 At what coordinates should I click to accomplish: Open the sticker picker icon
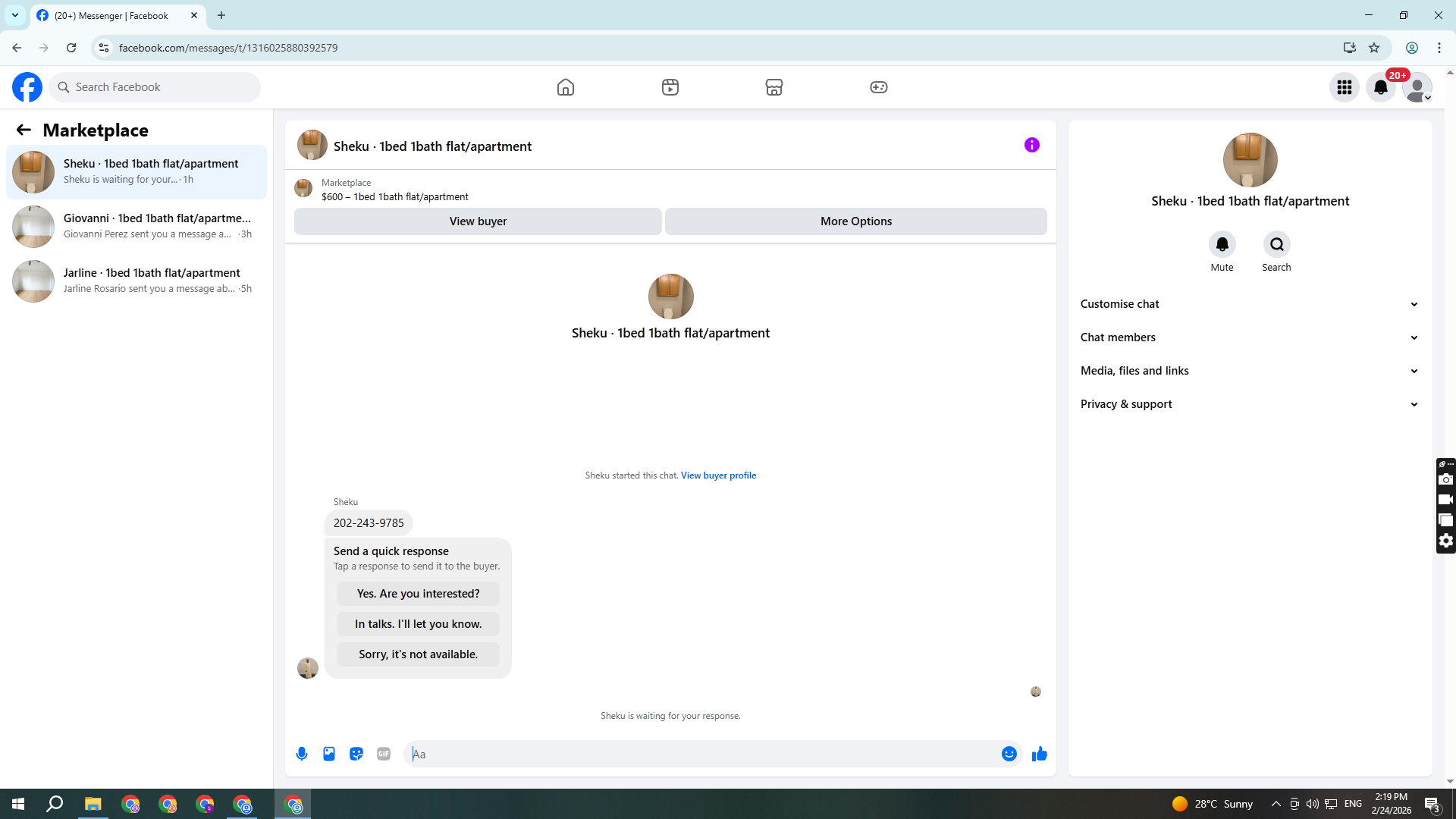356,754
